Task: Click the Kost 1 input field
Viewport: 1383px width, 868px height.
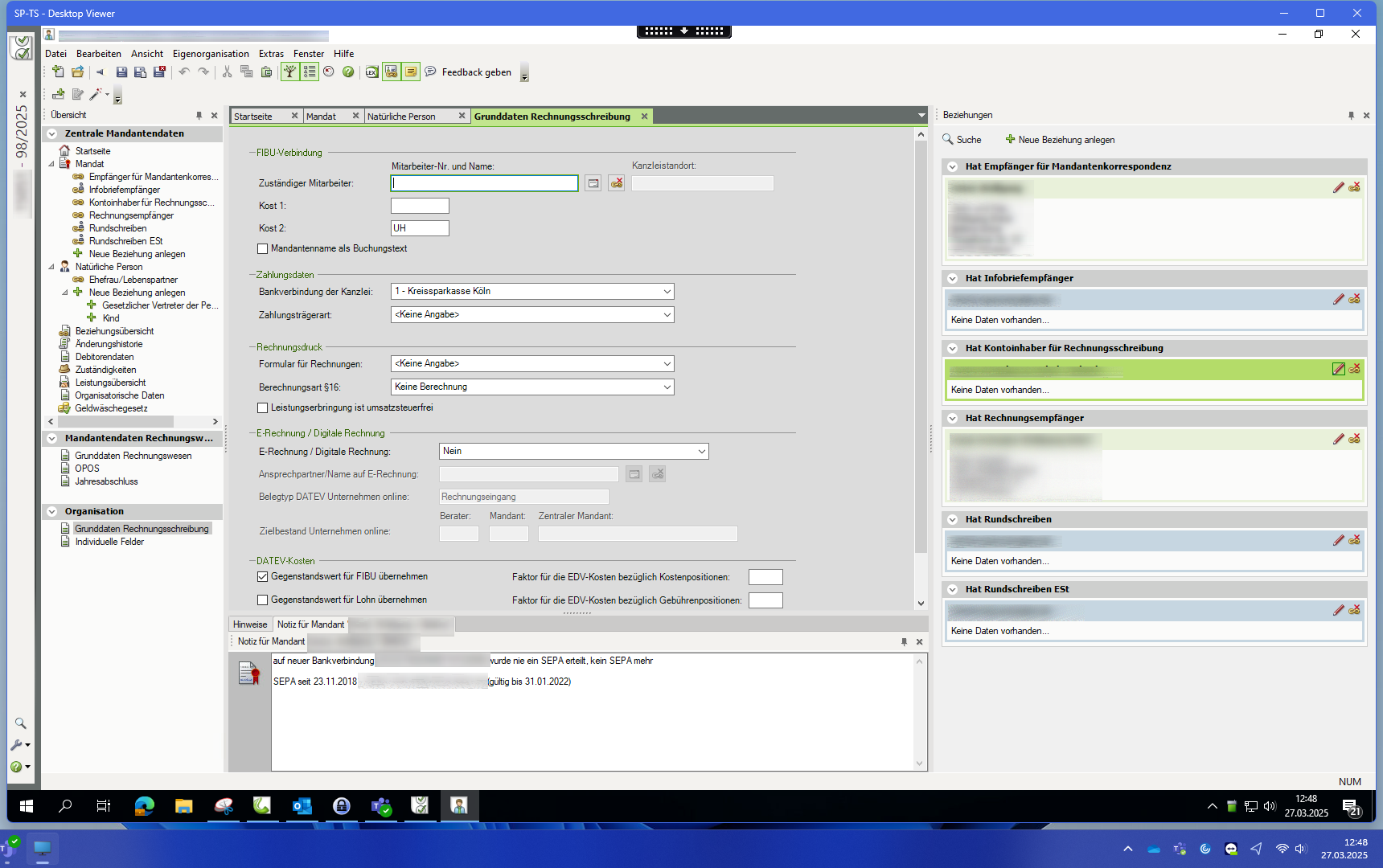Action: tap(420, 206)
